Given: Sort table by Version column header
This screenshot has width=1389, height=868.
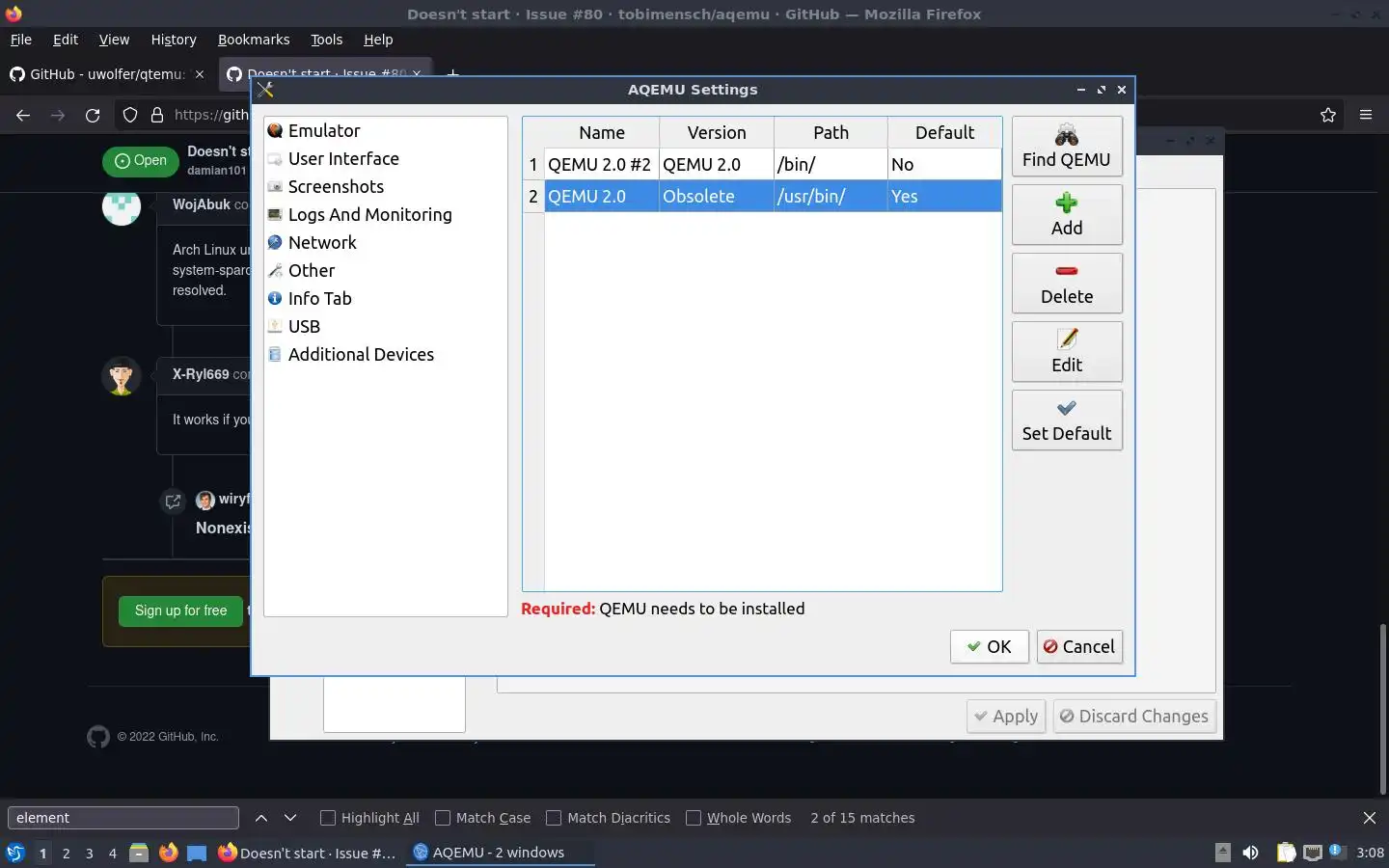Looking at the screenshot, I should pyautogui.click(x=717, y=133).
